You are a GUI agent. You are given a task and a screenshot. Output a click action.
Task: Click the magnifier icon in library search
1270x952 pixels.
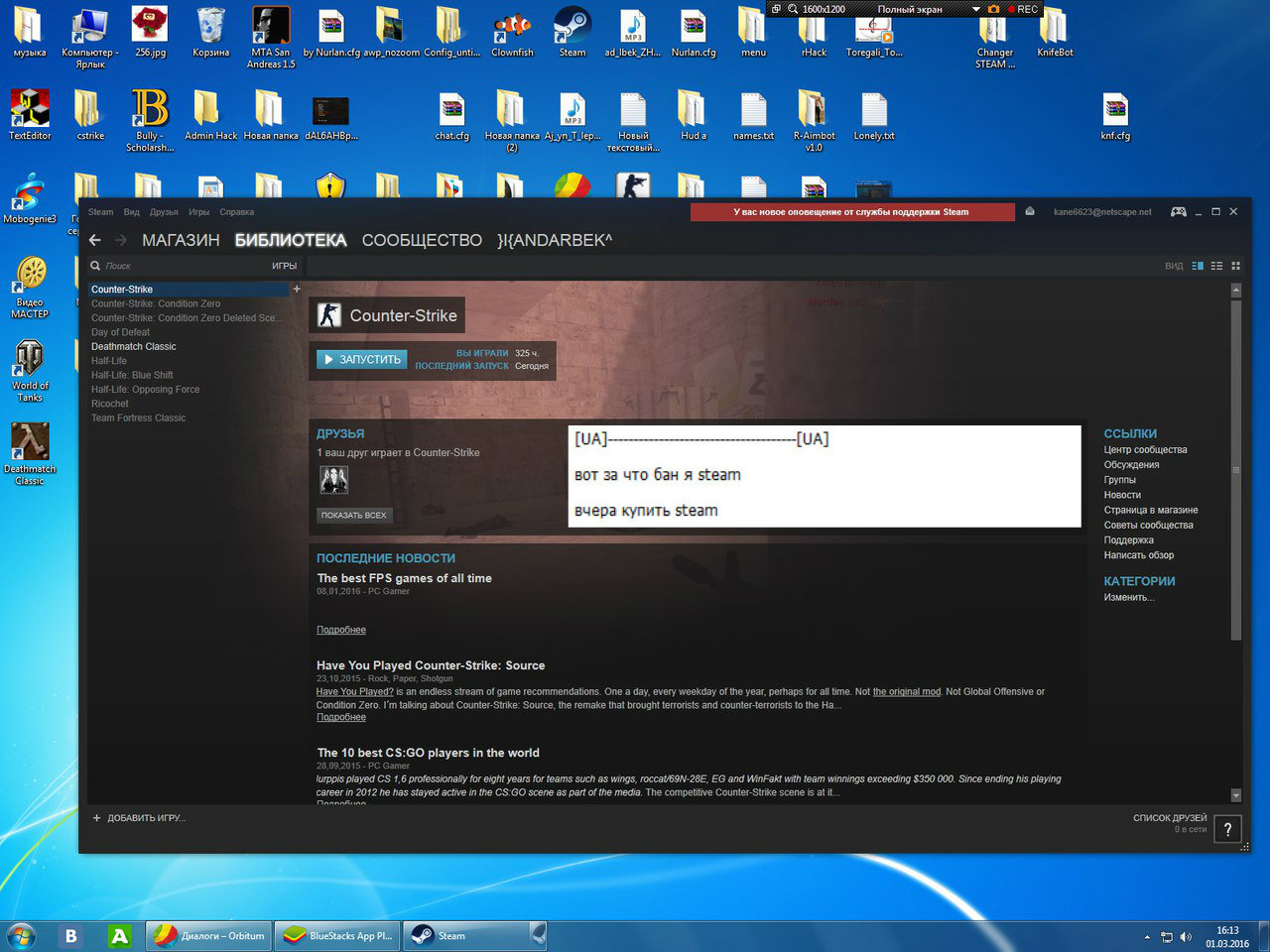[95, 266]
